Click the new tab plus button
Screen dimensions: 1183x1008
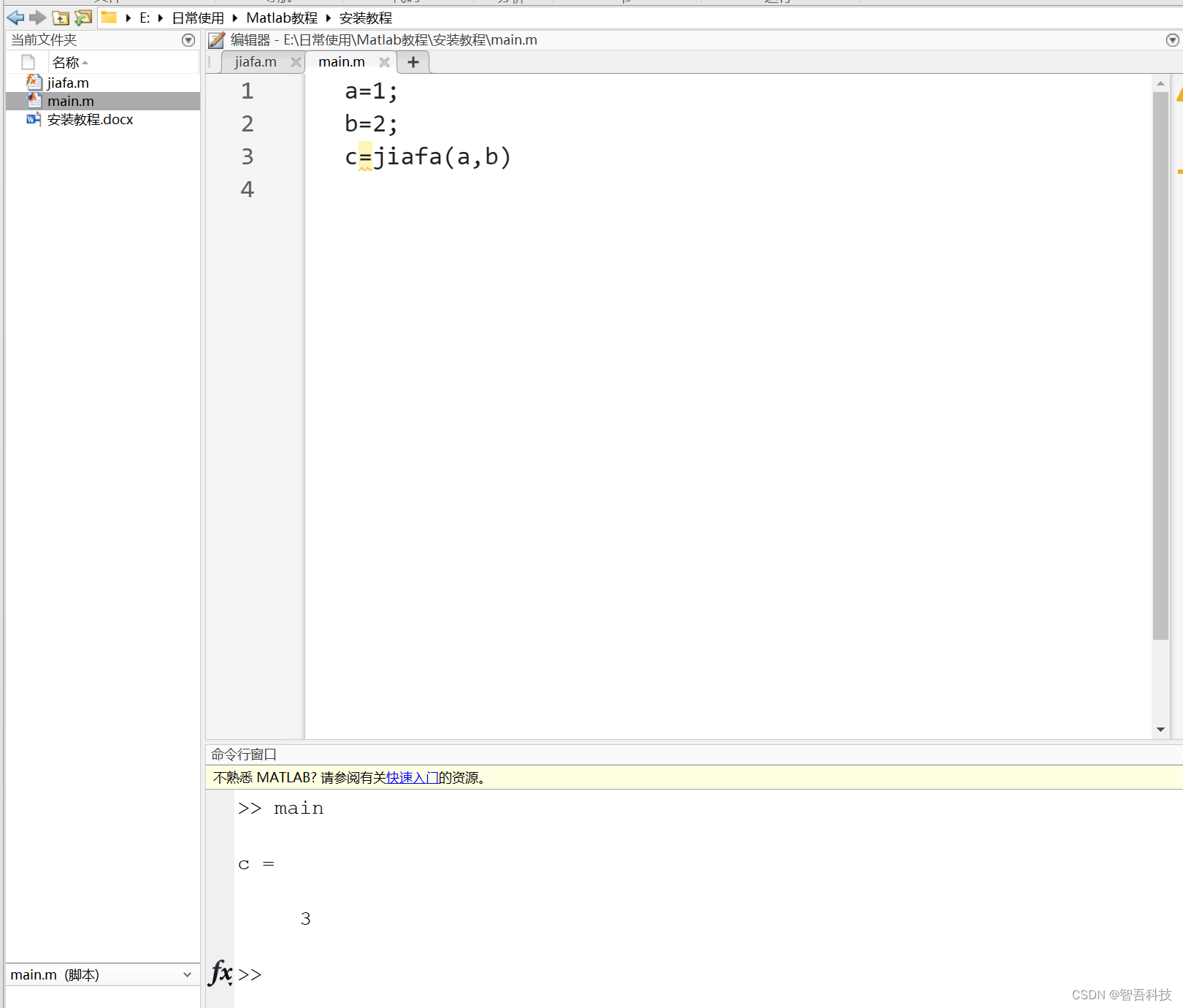pos(413,62)
